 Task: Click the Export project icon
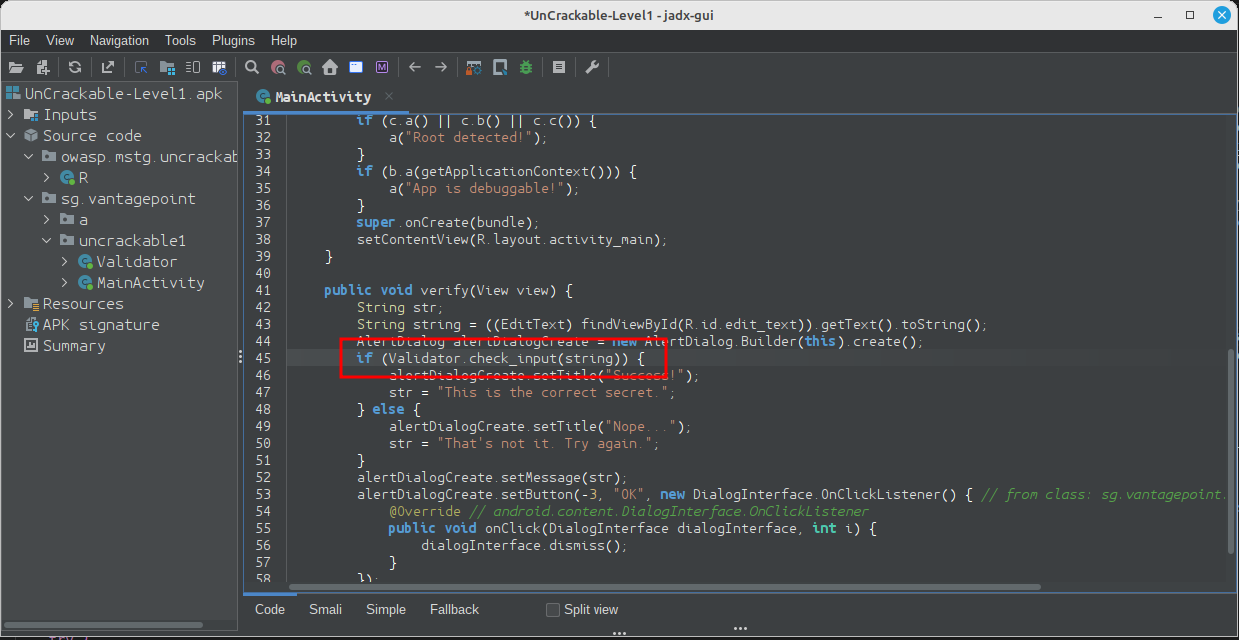108,67
